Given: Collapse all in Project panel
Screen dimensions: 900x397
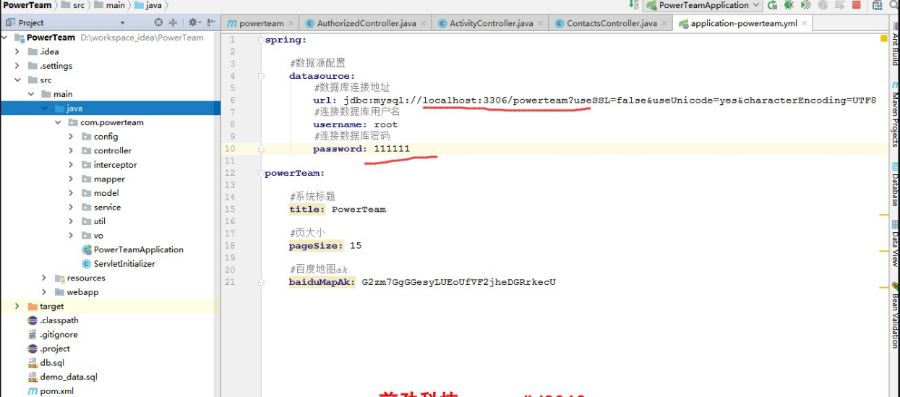Looking at the screenshot, I should point(173,22).
